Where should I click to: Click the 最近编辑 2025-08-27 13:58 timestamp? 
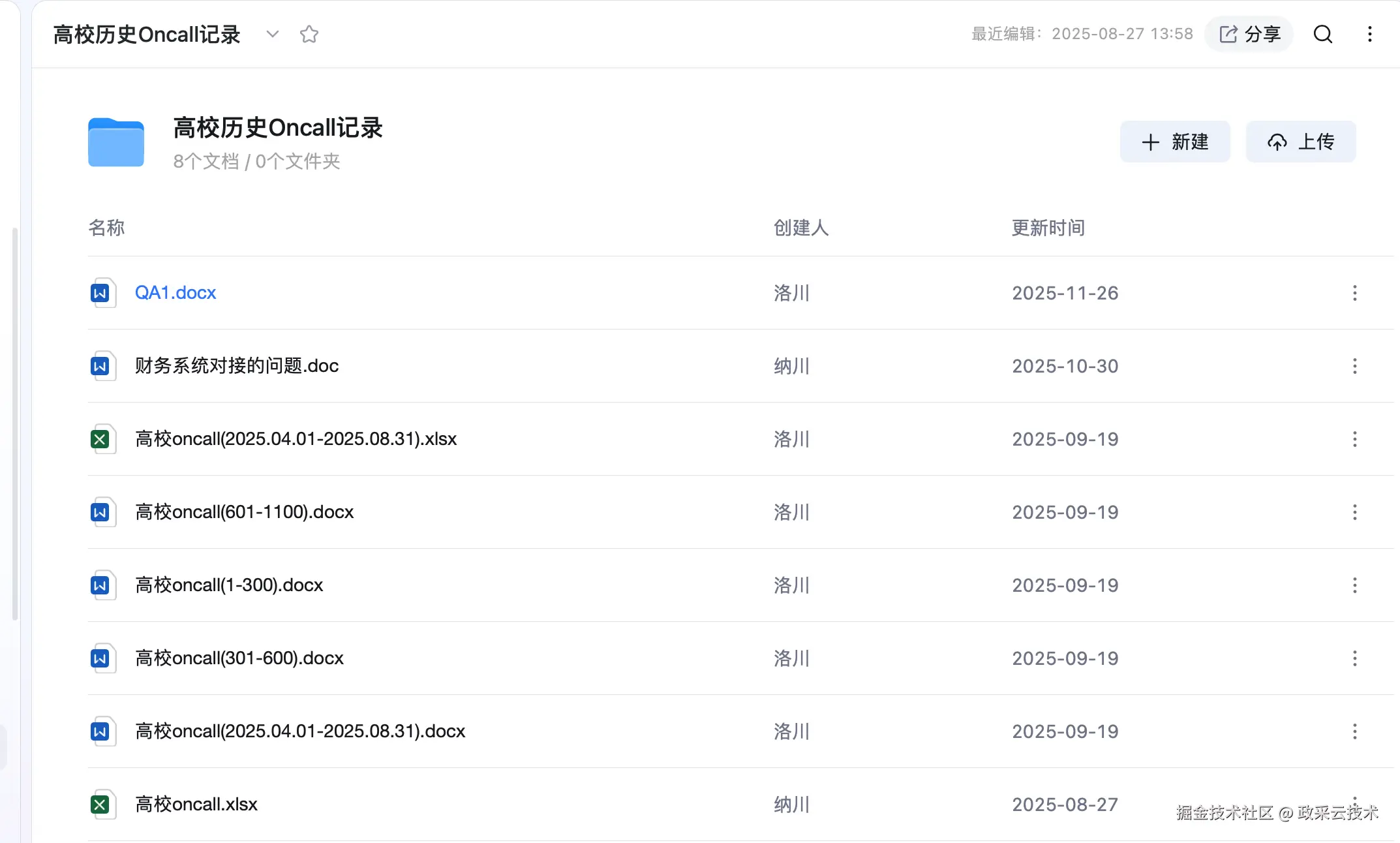[1082, 34]
